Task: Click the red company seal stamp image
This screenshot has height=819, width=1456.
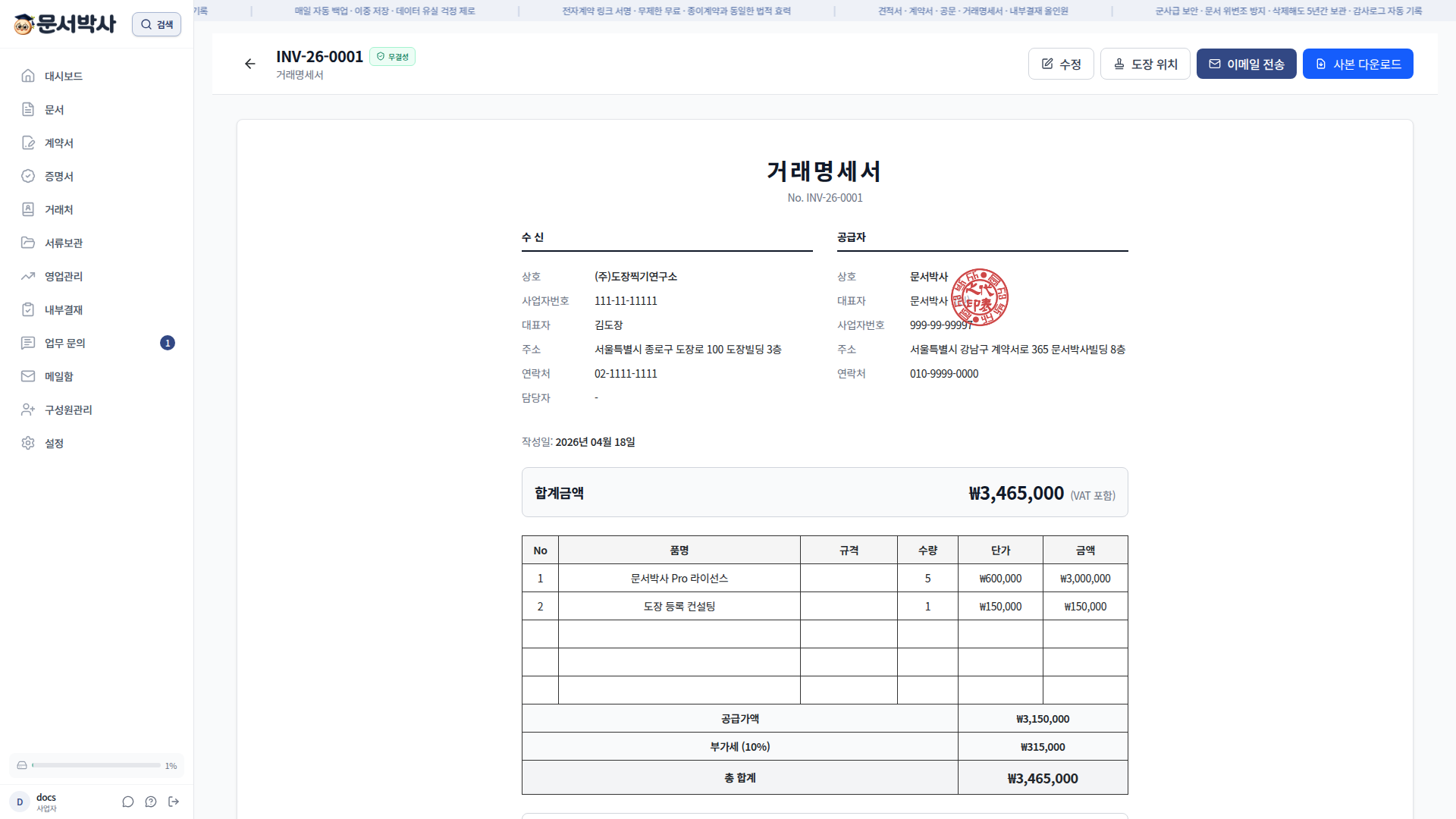Action: coord(980,297)
